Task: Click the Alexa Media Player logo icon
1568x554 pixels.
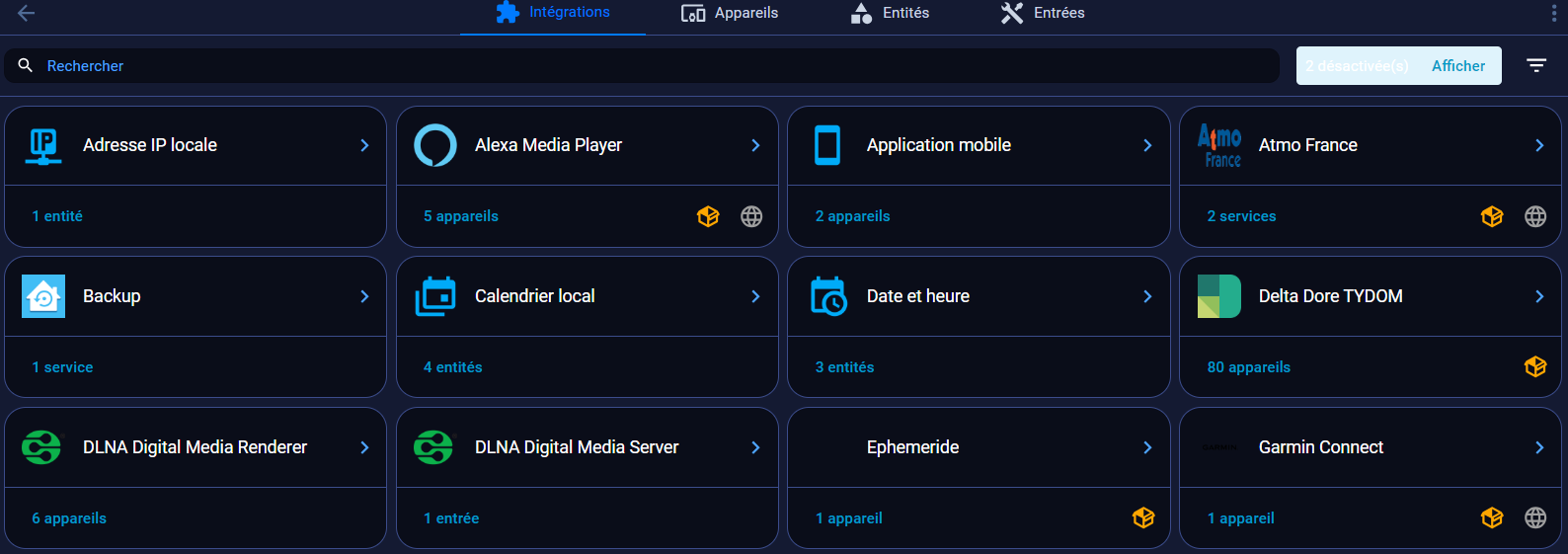Action: [x=435, y=145]
